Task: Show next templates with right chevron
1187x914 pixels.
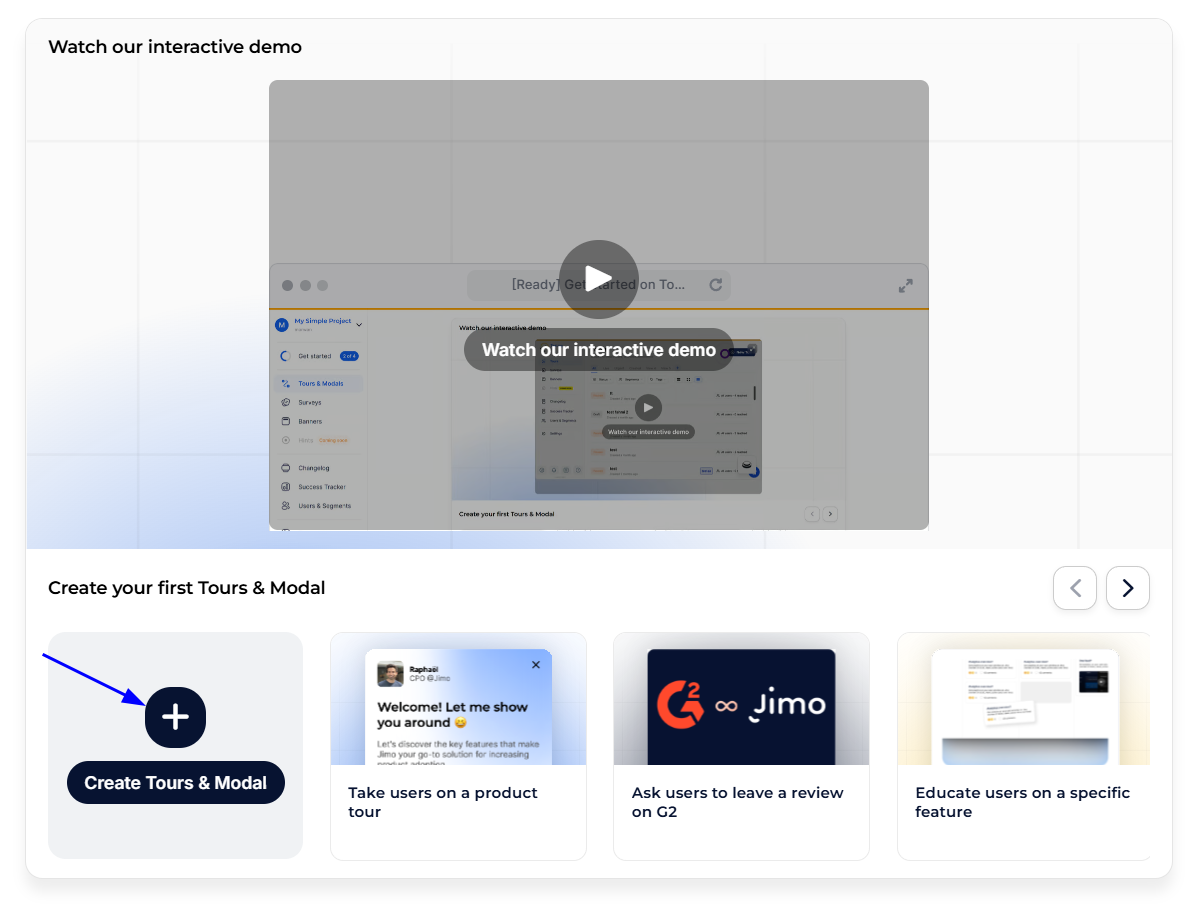Action: coord(1127,588)
